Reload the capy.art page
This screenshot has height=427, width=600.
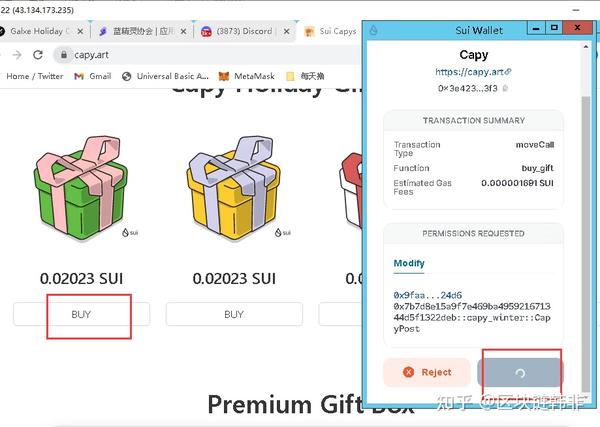tap(38, 55)
